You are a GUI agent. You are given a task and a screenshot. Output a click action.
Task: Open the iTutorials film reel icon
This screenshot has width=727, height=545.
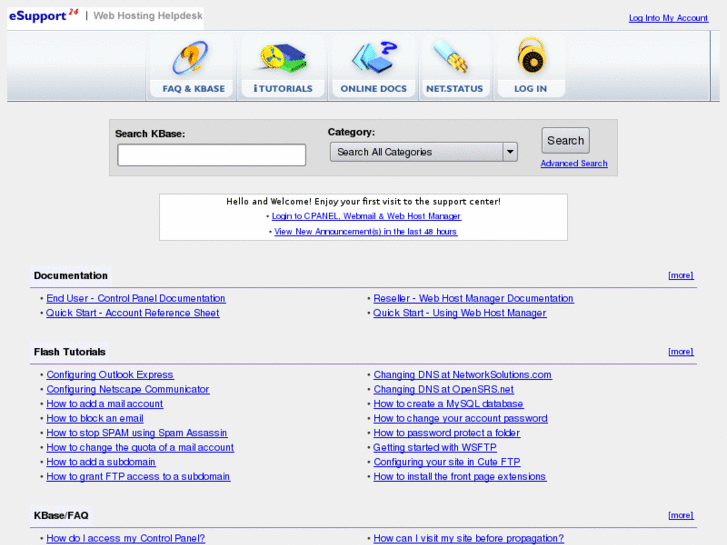pyautogui.click(x=283, y=58)
